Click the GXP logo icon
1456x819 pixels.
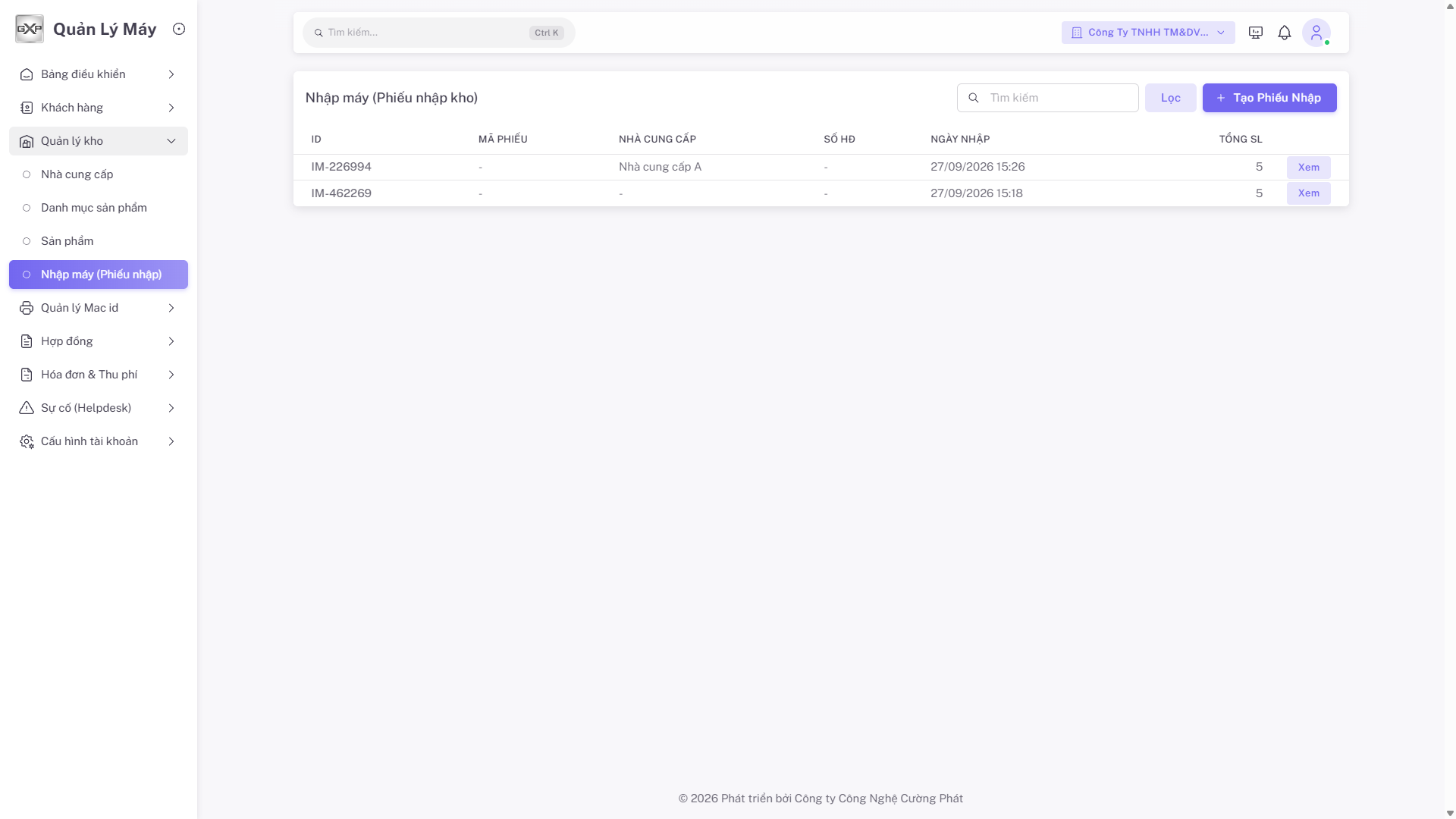30,29
